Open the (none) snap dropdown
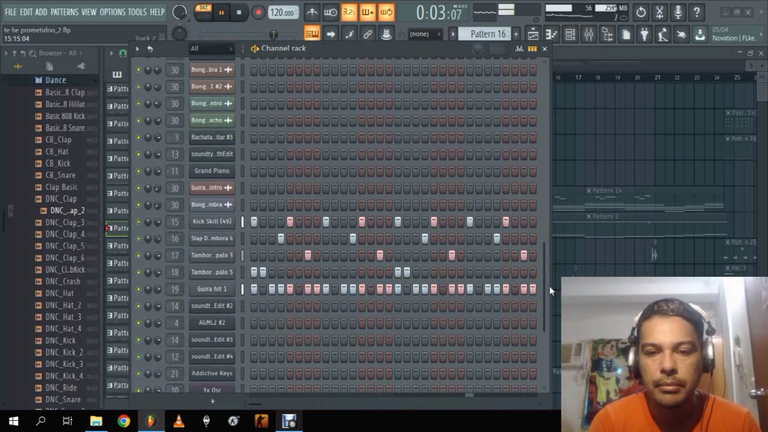The width and height of the screenshot is (768, 432). [424, 34]
